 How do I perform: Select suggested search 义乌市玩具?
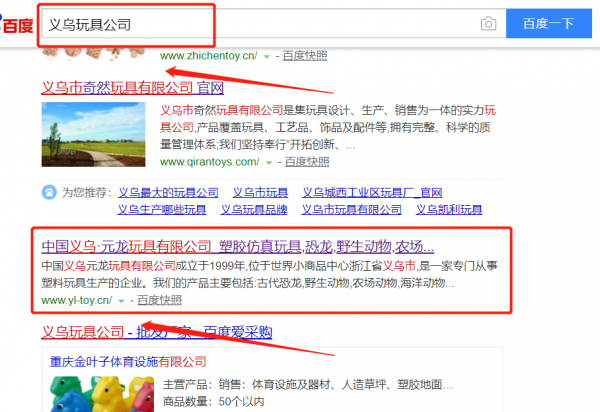pyautogui.click(x=260, y=192)
